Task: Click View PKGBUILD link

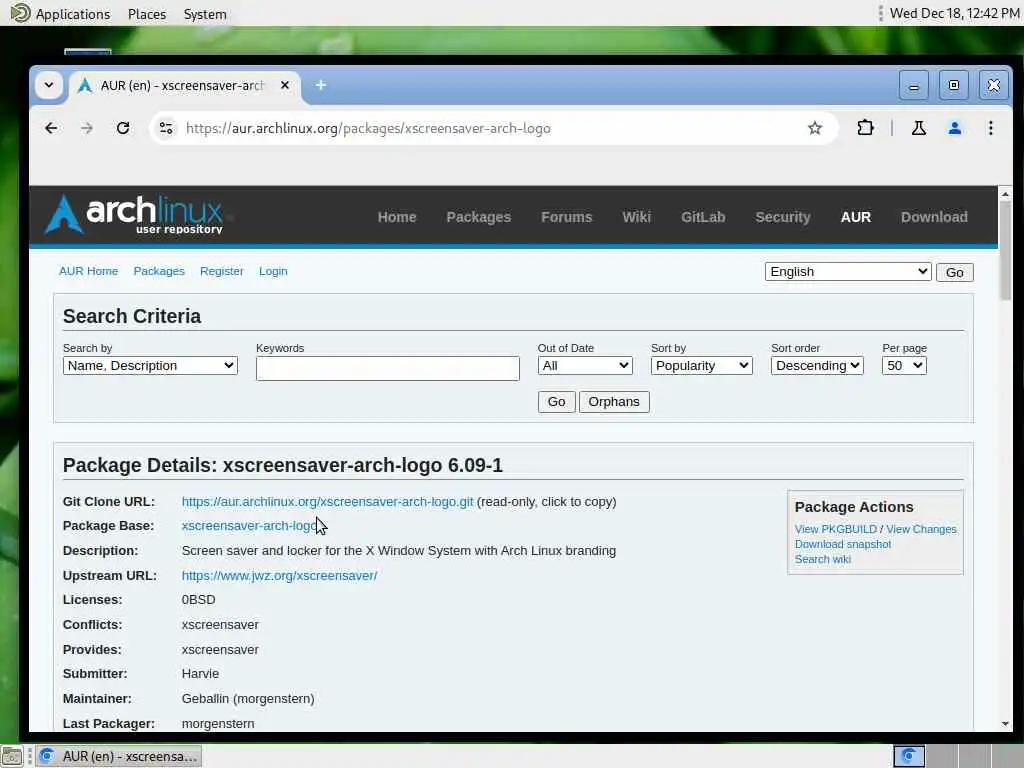Action: 835,529
